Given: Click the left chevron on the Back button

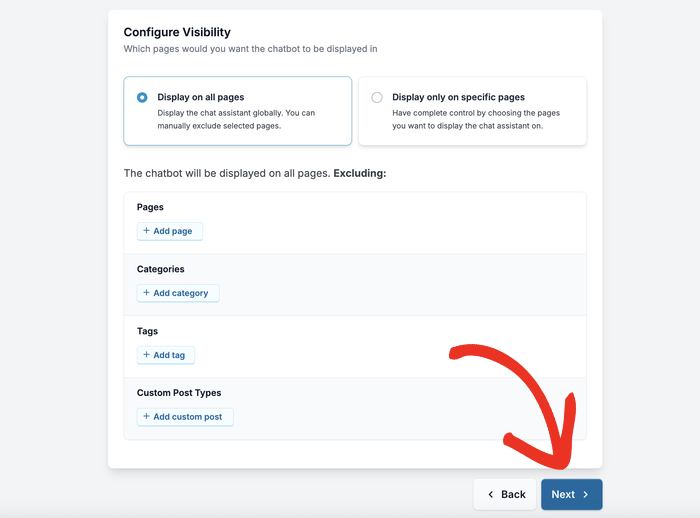Looking at the screenshot, I should click(x=490, y=494).
